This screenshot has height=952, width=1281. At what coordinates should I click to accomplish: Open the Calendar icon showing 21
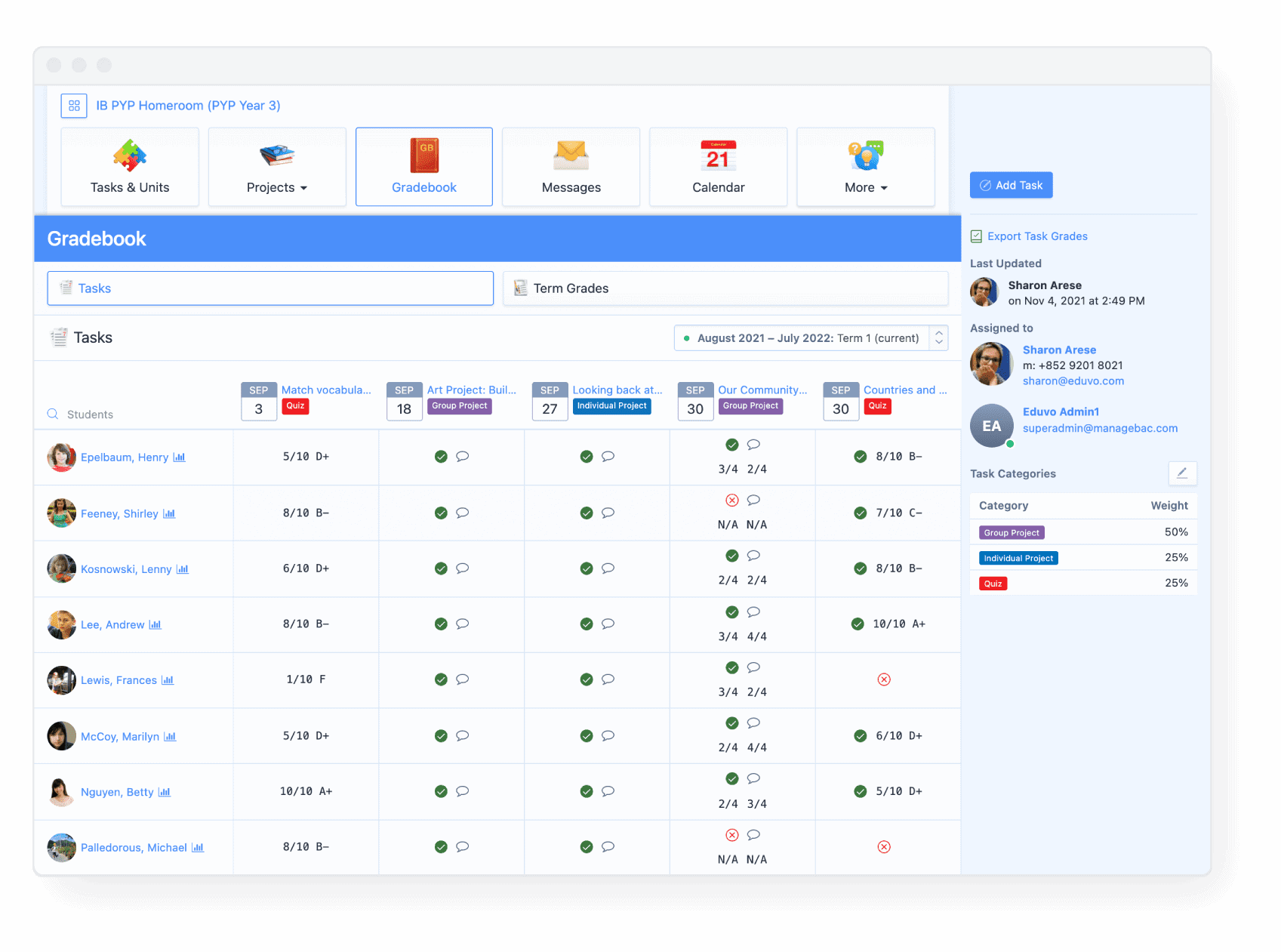click(x=718, y=156)
